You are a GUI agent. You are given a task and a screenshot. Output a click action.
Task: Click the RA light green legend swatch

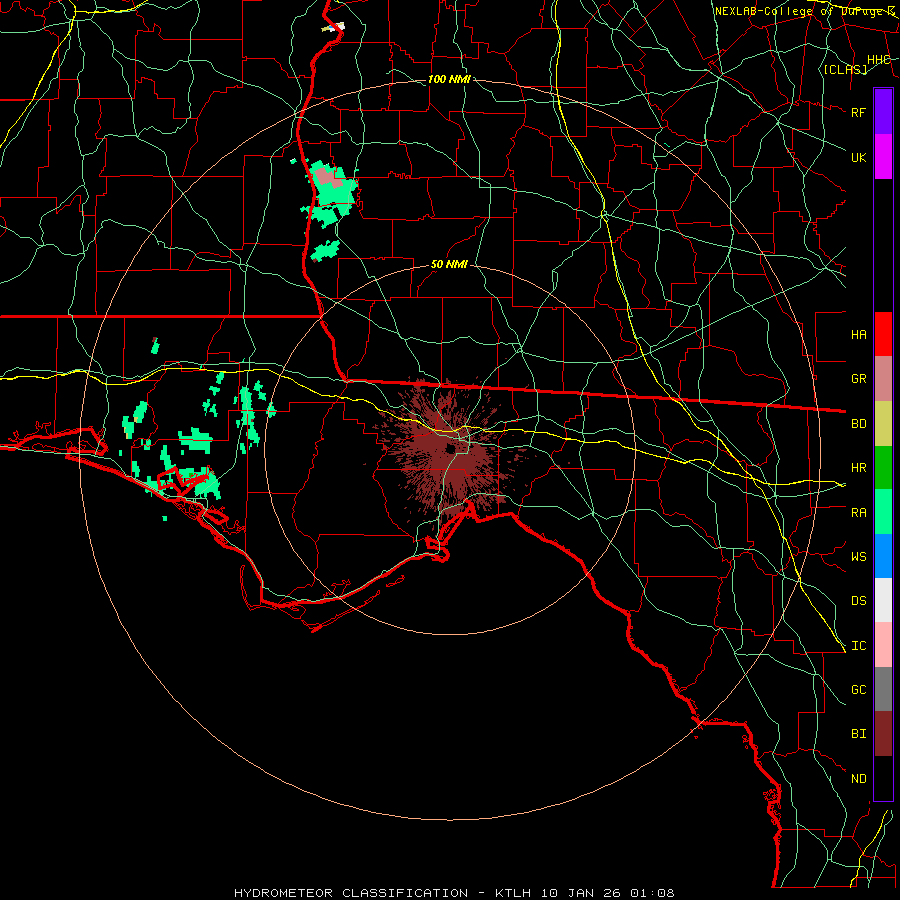point(883,512)
